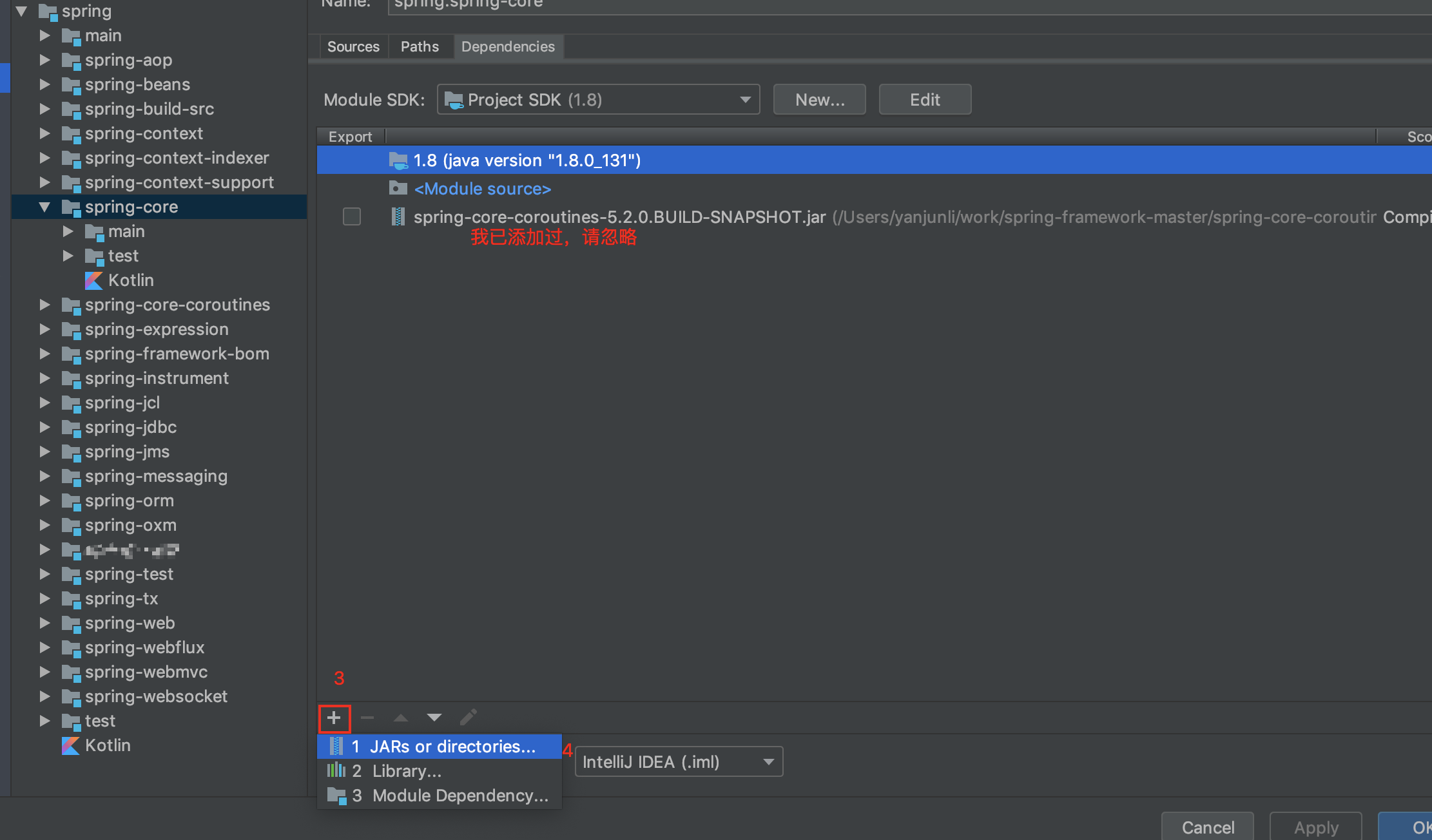Click the New... button next to Module SDK
1432x840 pixels.
[x=819, y=99]
